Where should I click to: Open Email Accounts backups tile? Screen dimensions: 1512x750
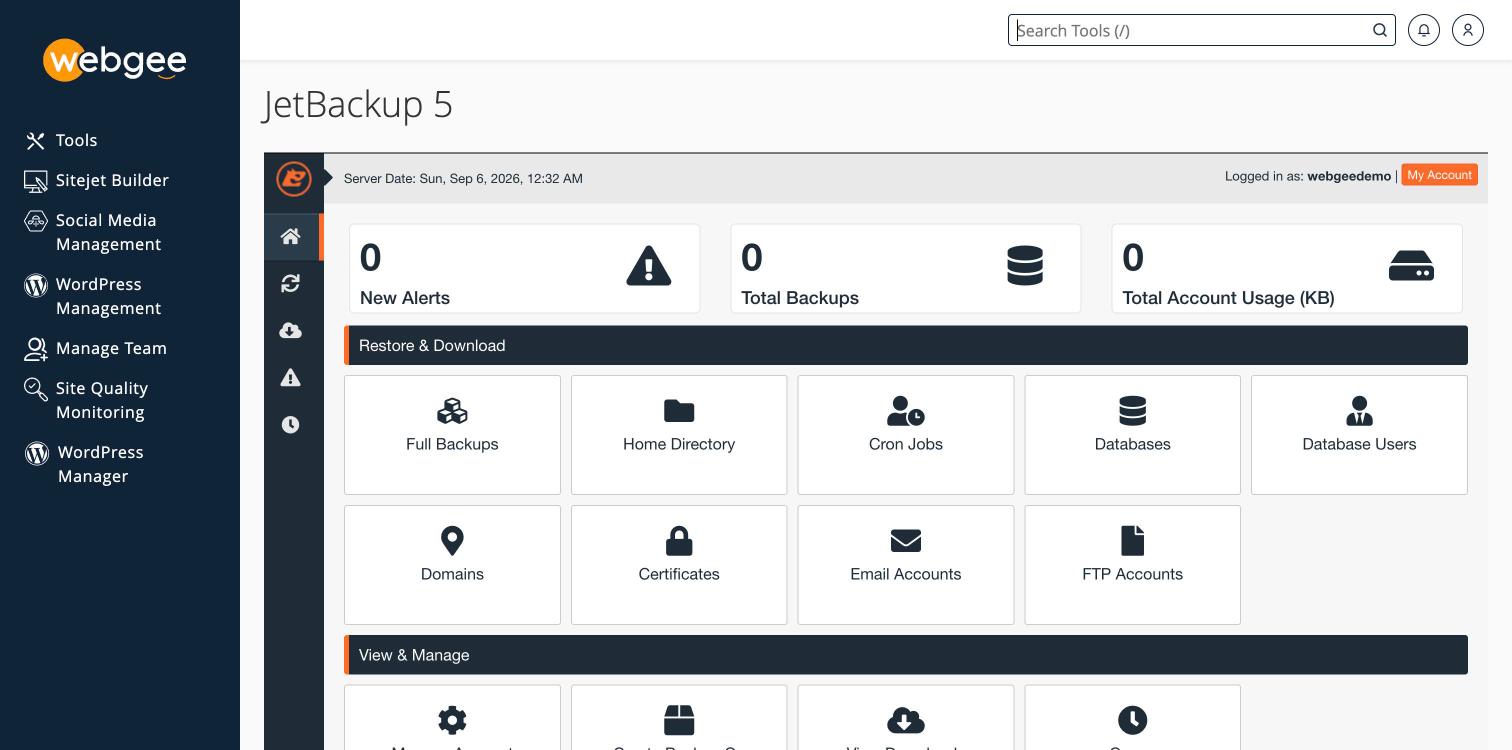point(906,565)
